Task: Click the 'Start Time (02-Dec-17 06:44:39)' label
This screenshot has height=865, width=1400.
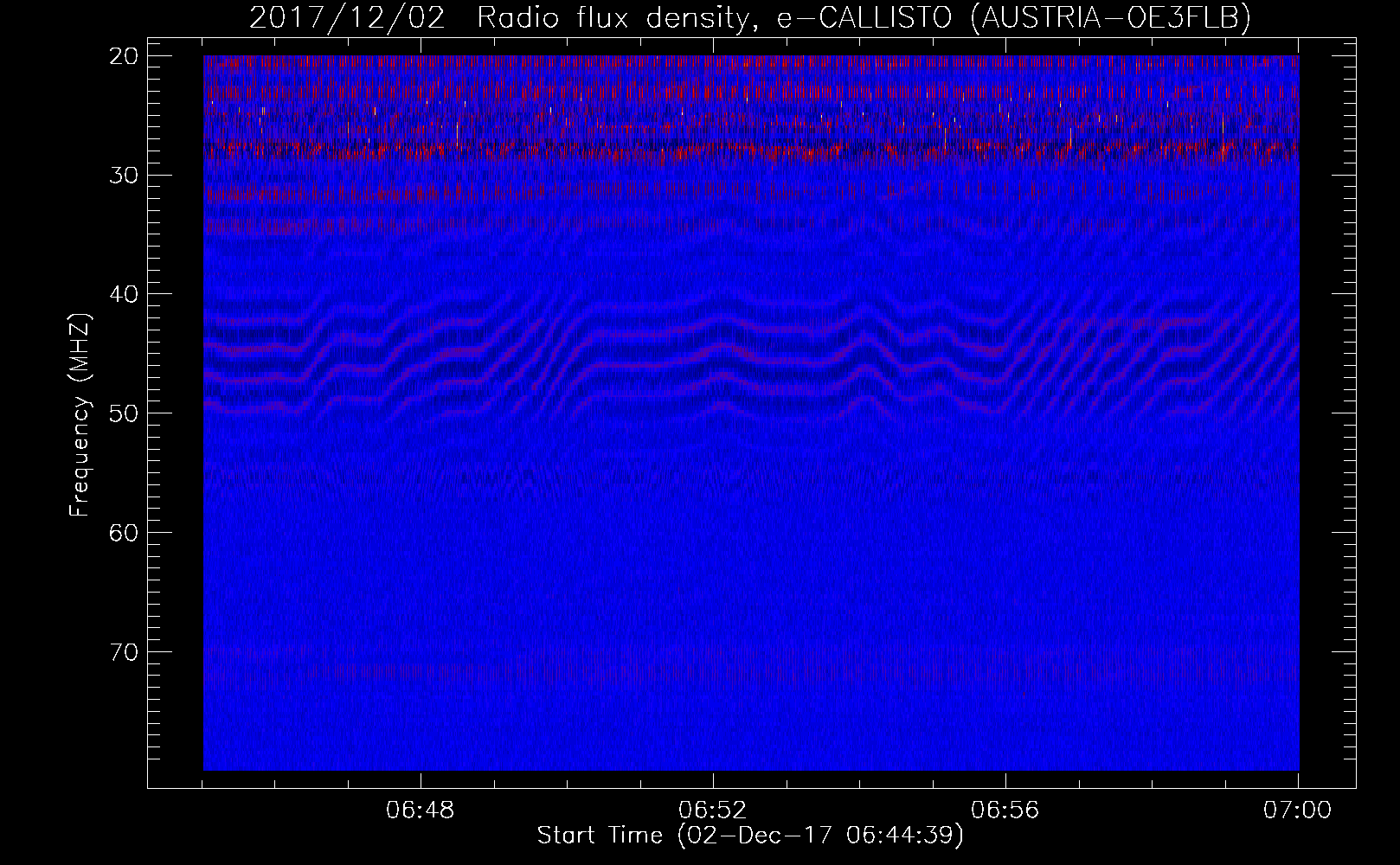Action: point(750,836)
